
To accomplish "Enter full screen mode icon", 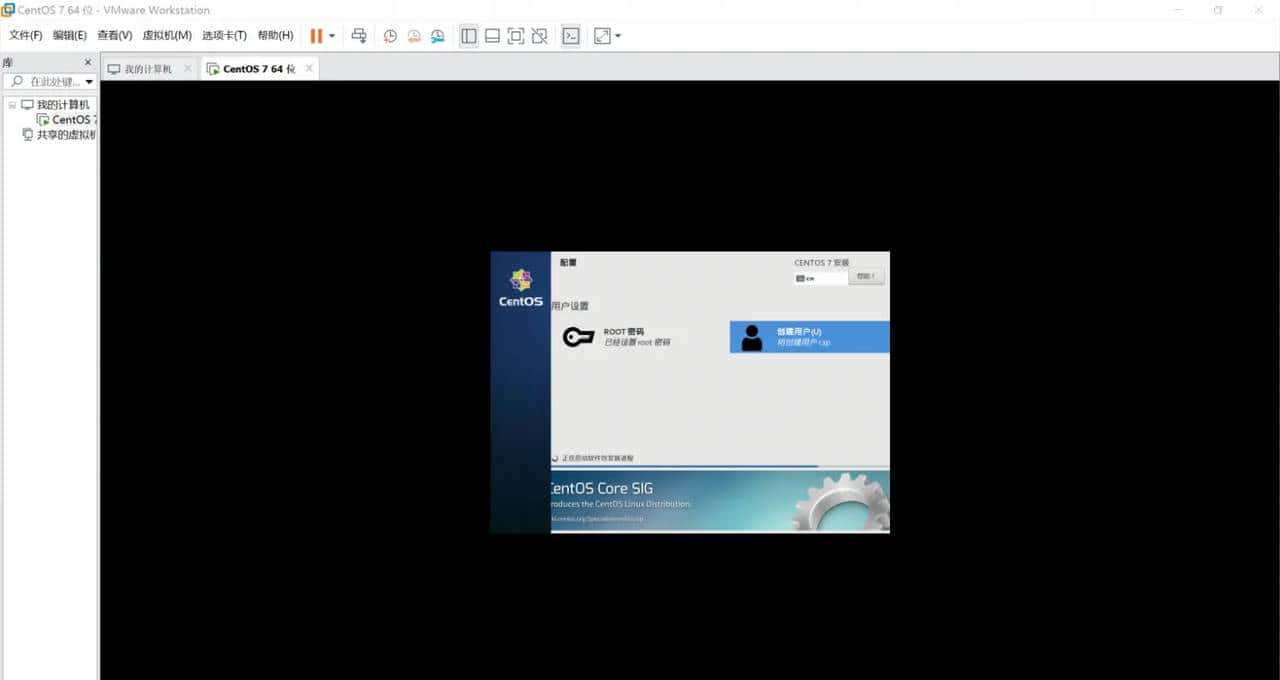I will tap(516, 36).
